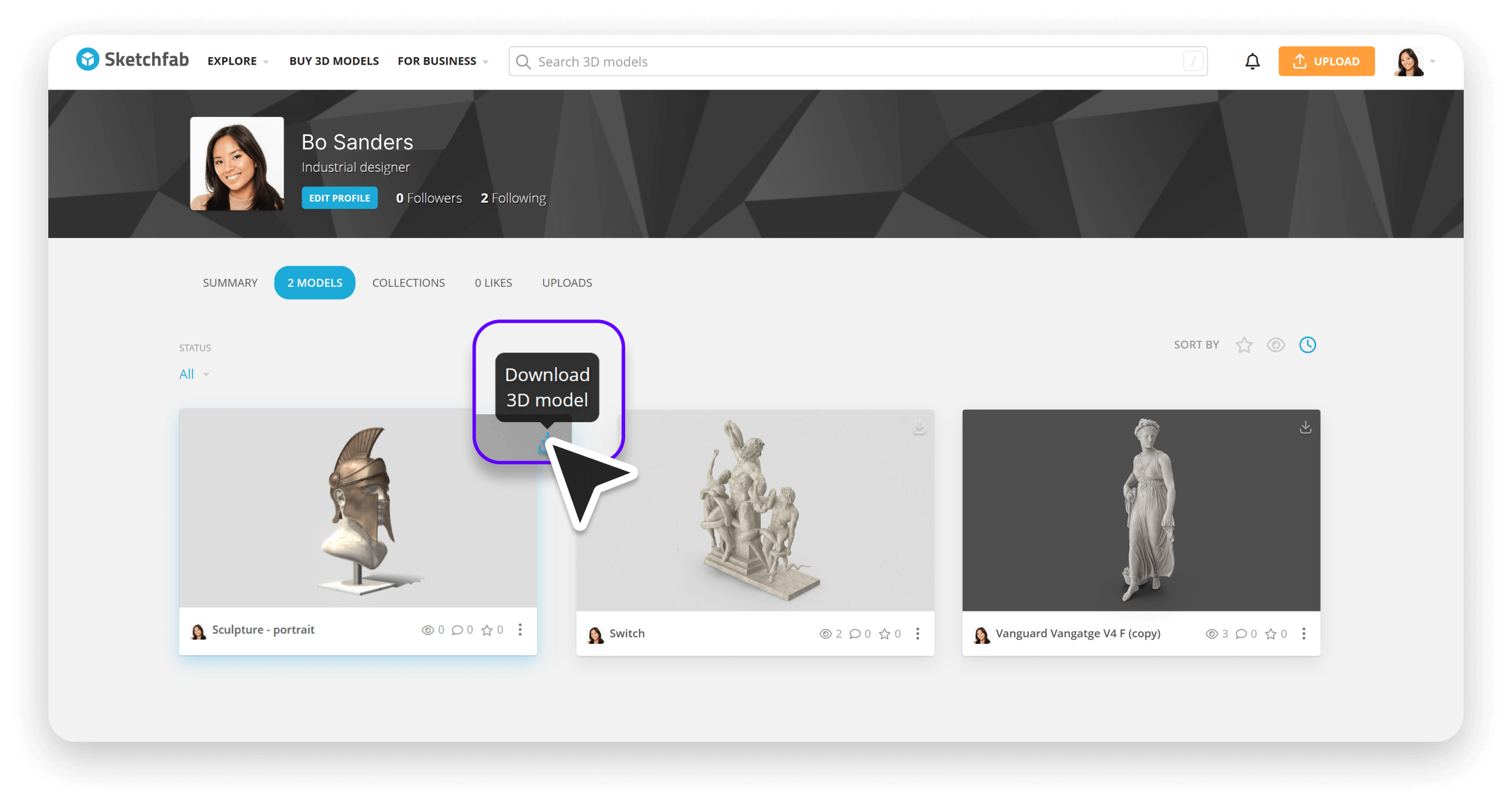Image resolution: width=1512 pixels, height=804 pixels.
Task: Switch to the Collections tab
Action: [408, 283]
